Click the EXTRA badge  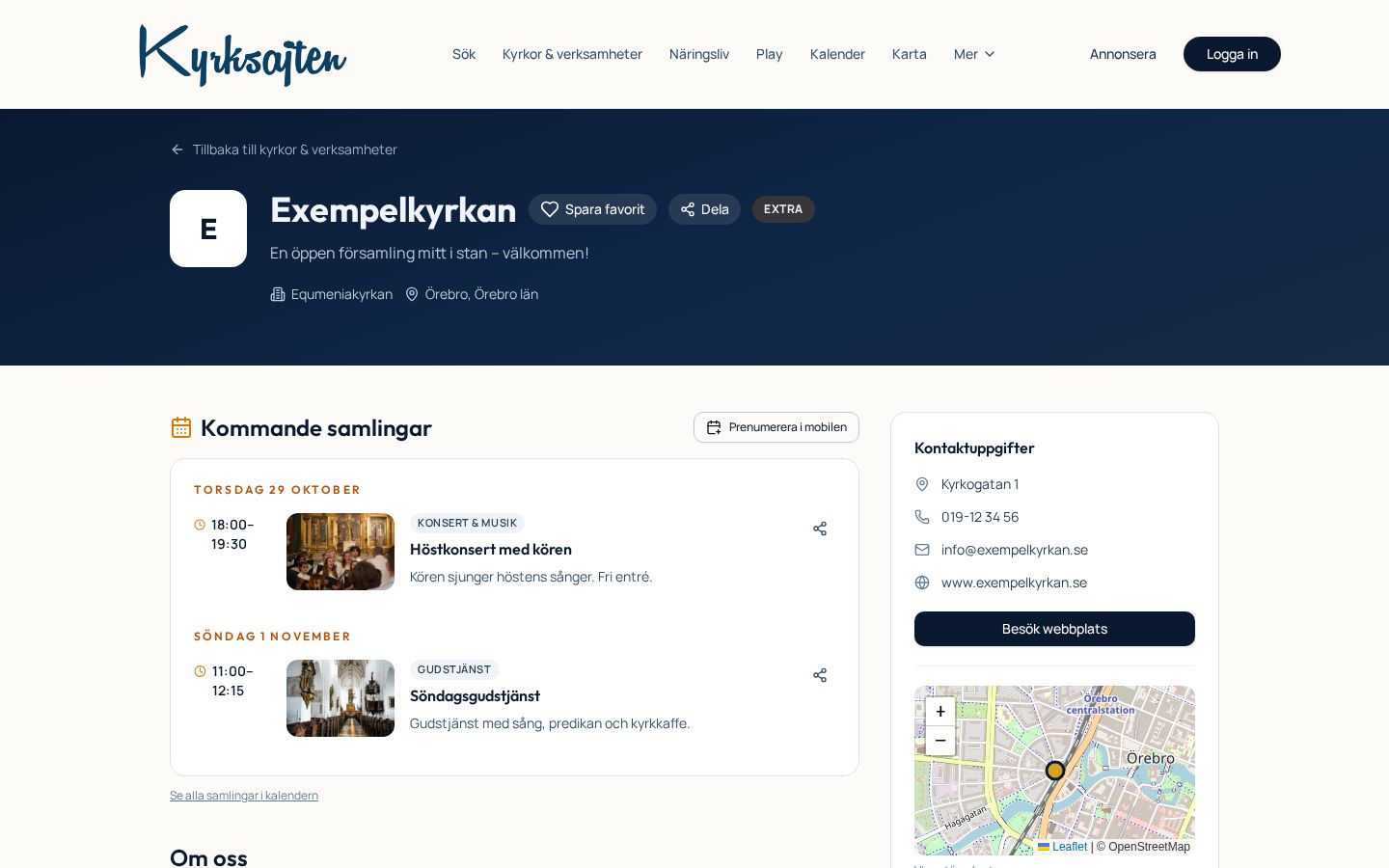783,209
